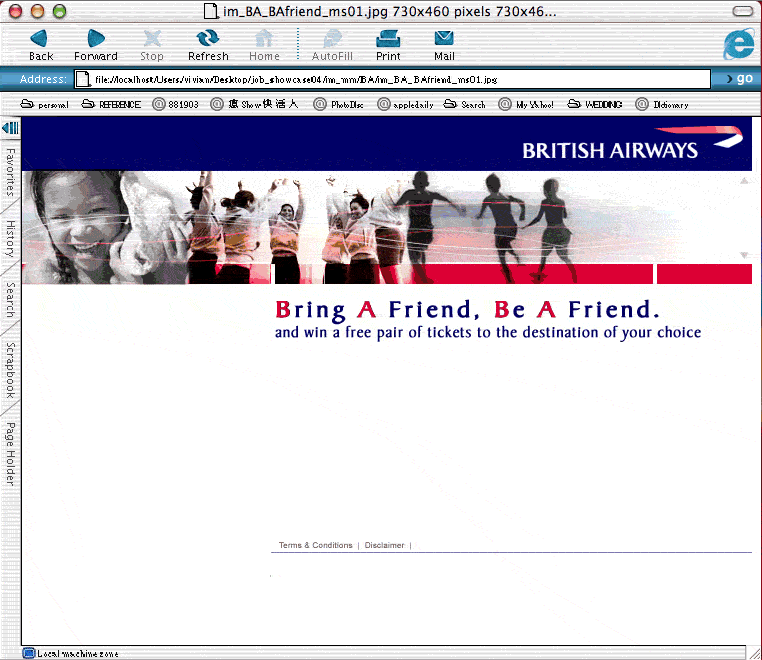
Task: Open the History side tab
Action: coord(10,239)
